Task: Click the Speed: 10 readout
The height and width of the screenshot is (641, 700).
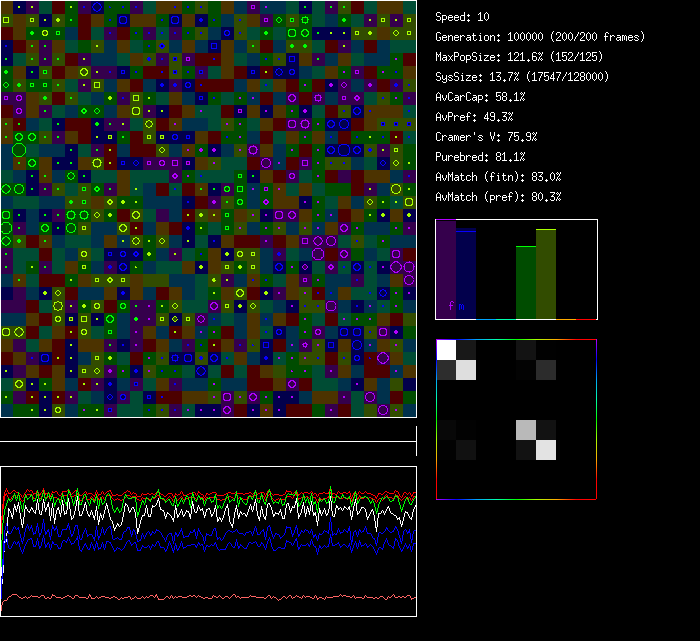Action: [463, 17]
